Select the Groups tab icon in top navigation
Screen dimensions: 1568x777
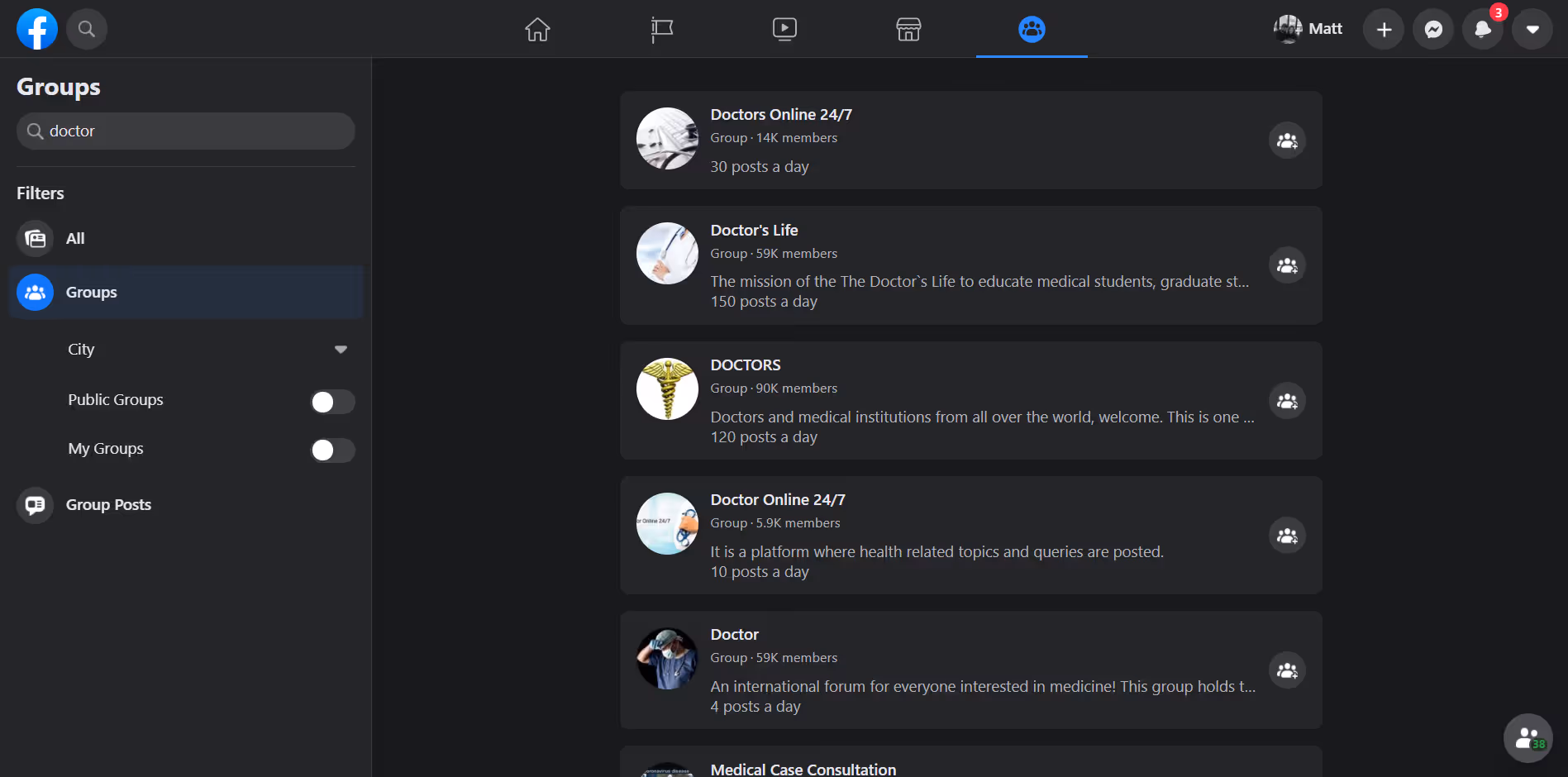pos(1032,29)
